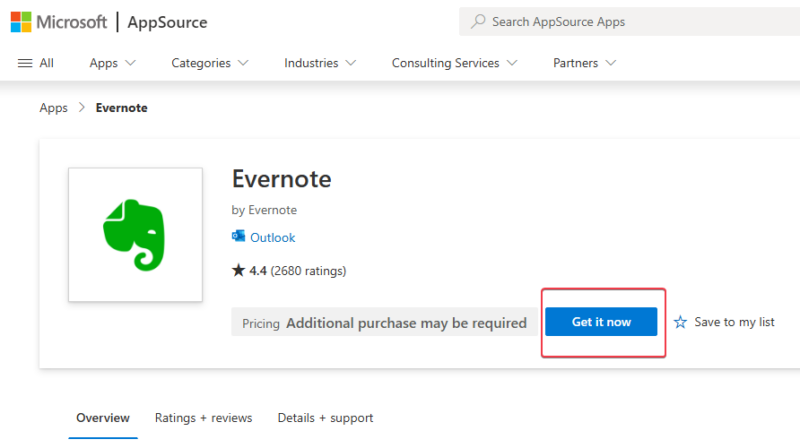Image resolution: width=800 pixels, height=448 pixels.
Task: Click the Pricing additional purchase notice
Action: tap(384, 322)
